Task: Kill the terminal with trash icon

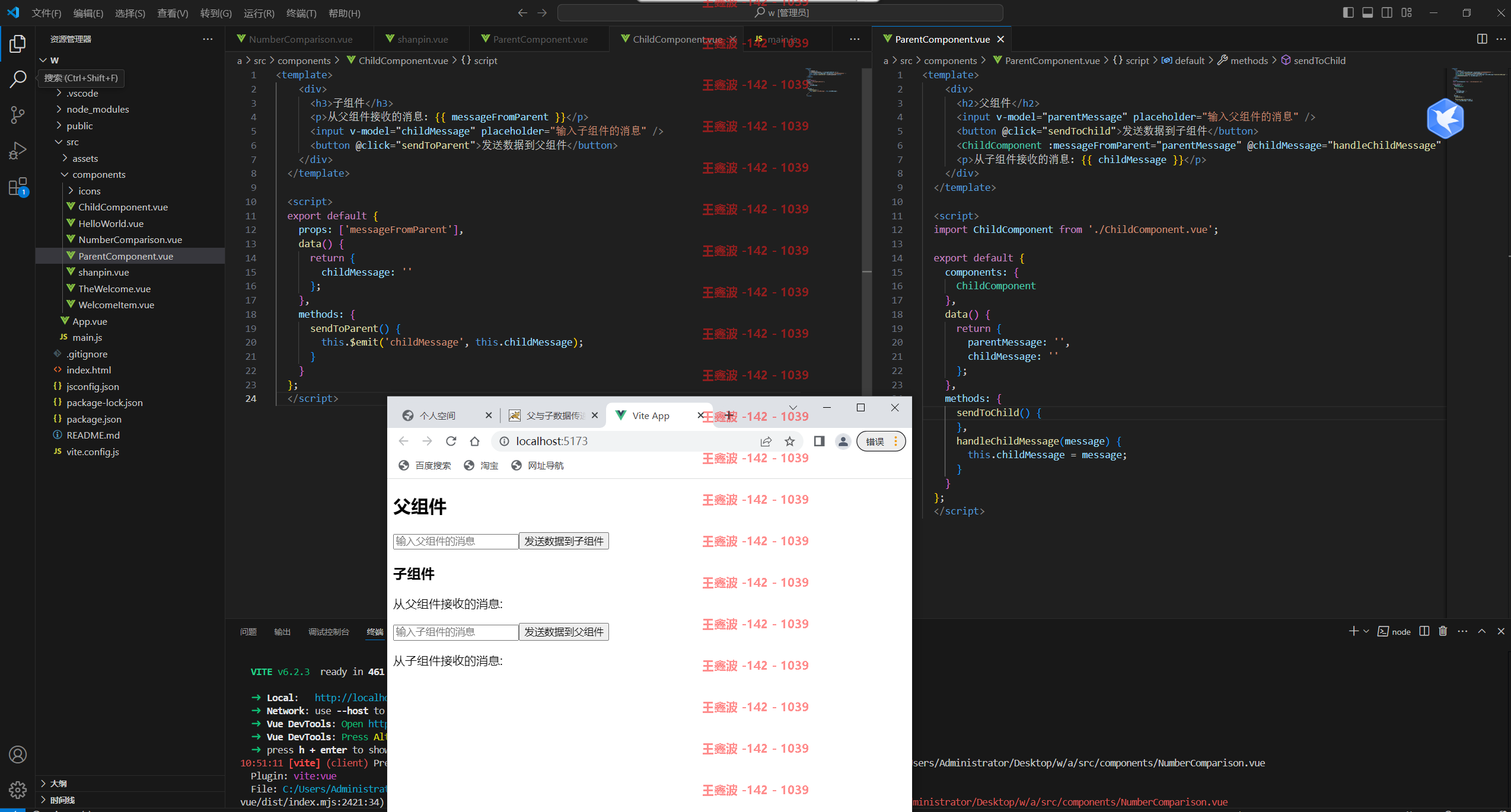Action: [x=1443, y=631]
